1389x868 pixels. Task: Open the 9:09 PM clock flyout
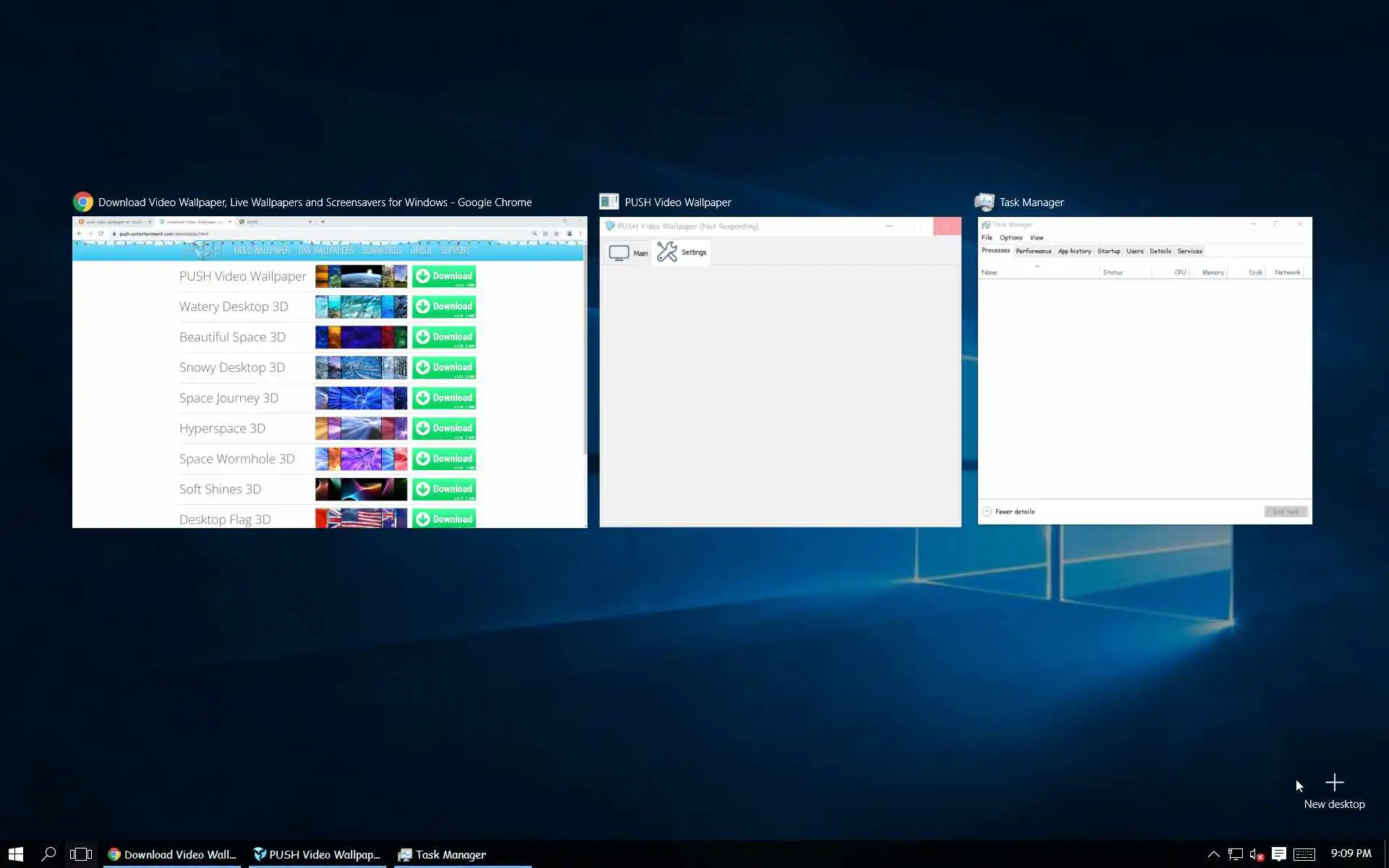tap(1351, 854)
